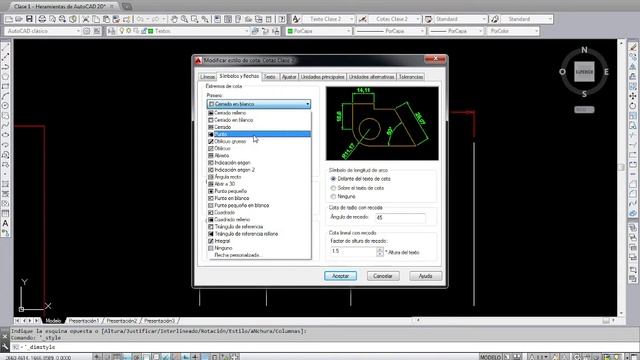The image size is (640, 360).
Task: Open the Standard multileader style dropdown
Action: coord(527,19)
